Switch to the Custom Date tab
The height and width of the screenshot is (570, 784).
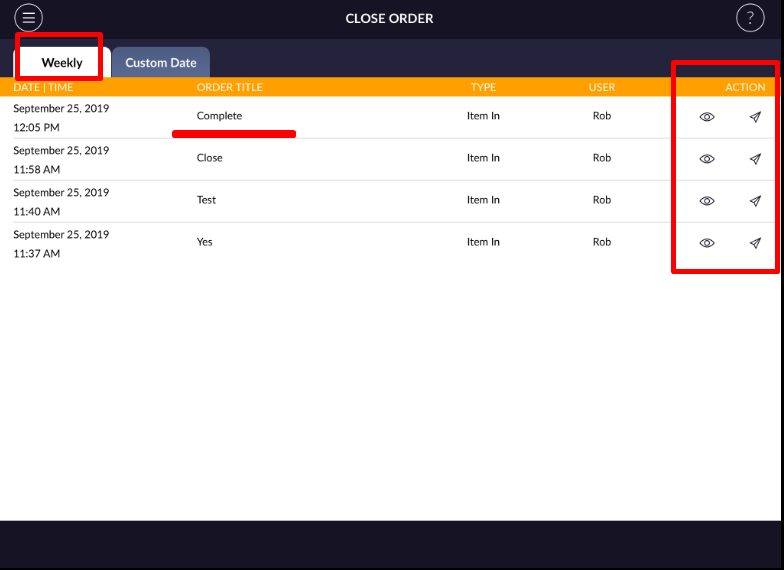pyautogui.click(x=161, y=63)
